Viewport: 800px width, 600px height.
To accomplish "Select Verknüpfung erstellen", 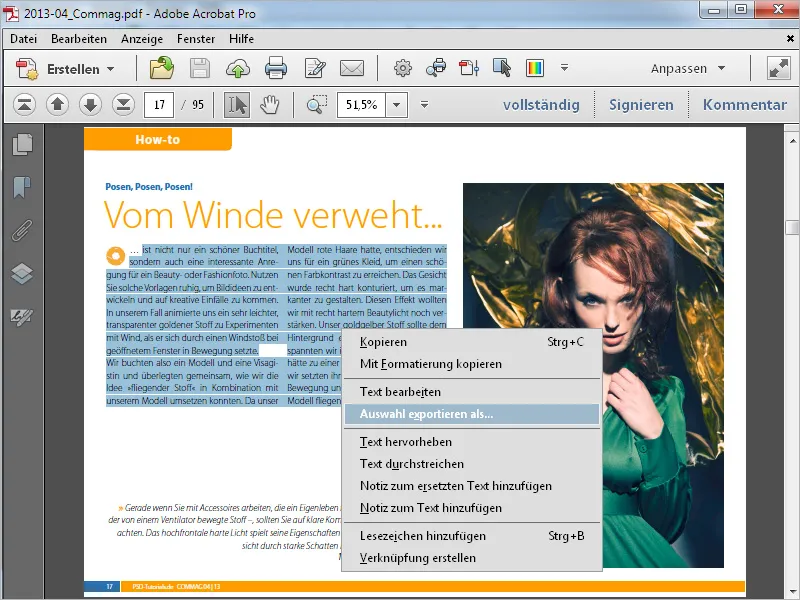I will coord(472,558).
